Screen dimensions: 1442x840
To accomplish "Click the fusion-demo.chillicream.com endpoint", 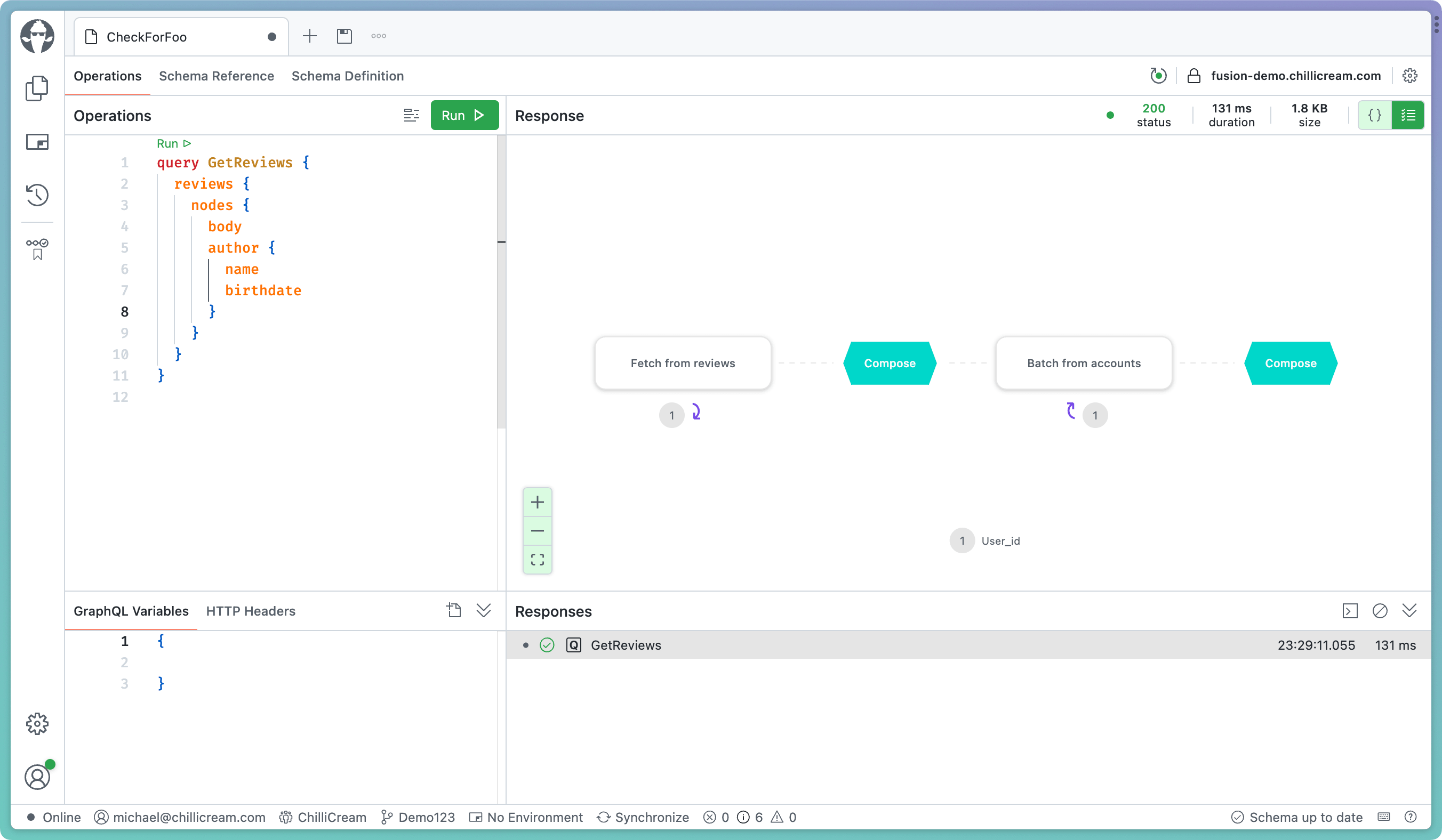I will 1295,76.
